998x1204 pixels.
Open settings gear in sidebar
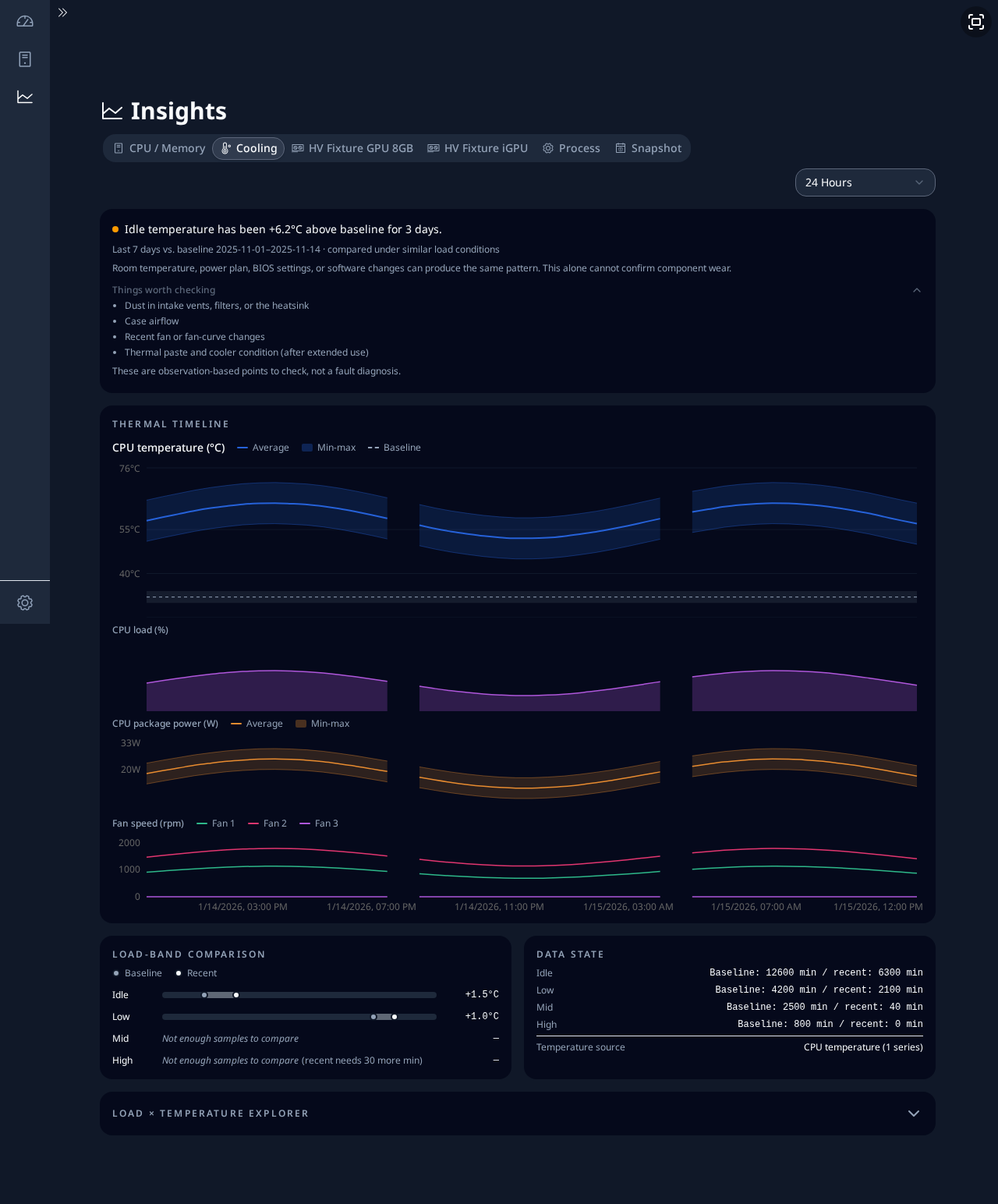click(25, 603)
